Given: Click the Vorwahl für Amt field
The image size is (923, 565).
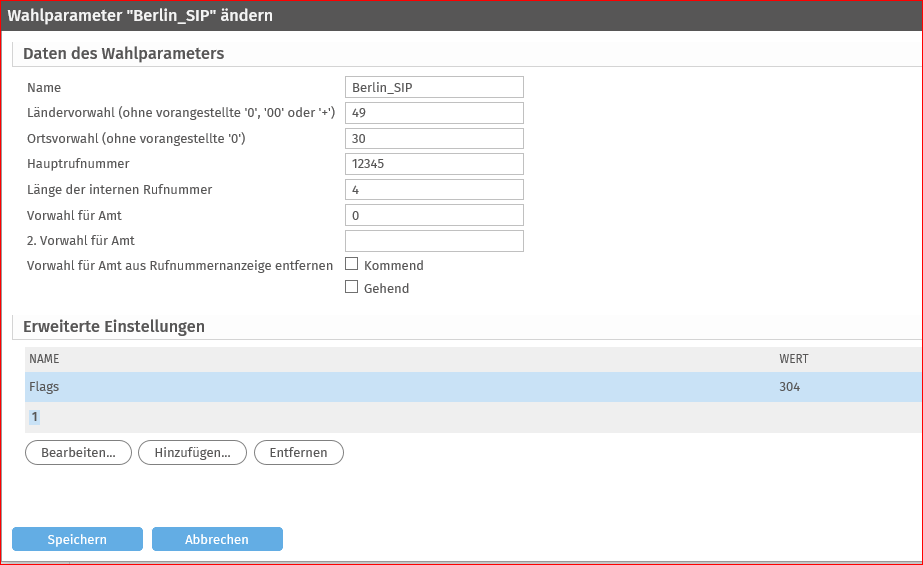Looking at the screenshot, I should 434,215.
